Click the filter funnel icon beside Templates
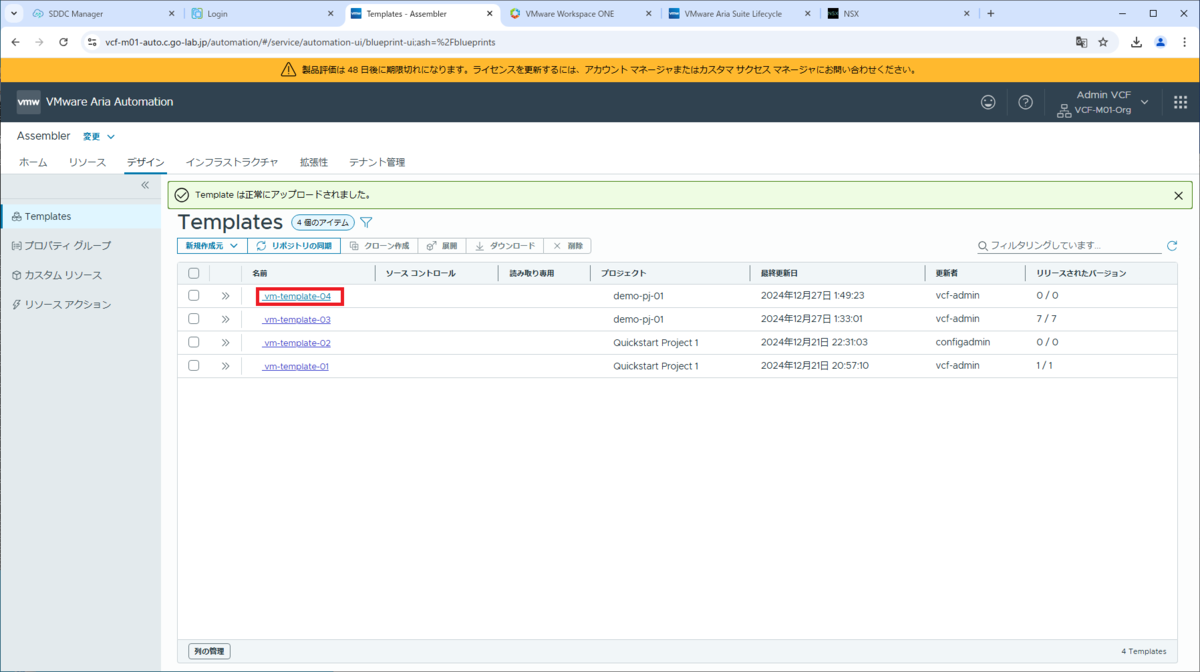The height and width of the screenshot is (672, 1200). tap(366, 222)
